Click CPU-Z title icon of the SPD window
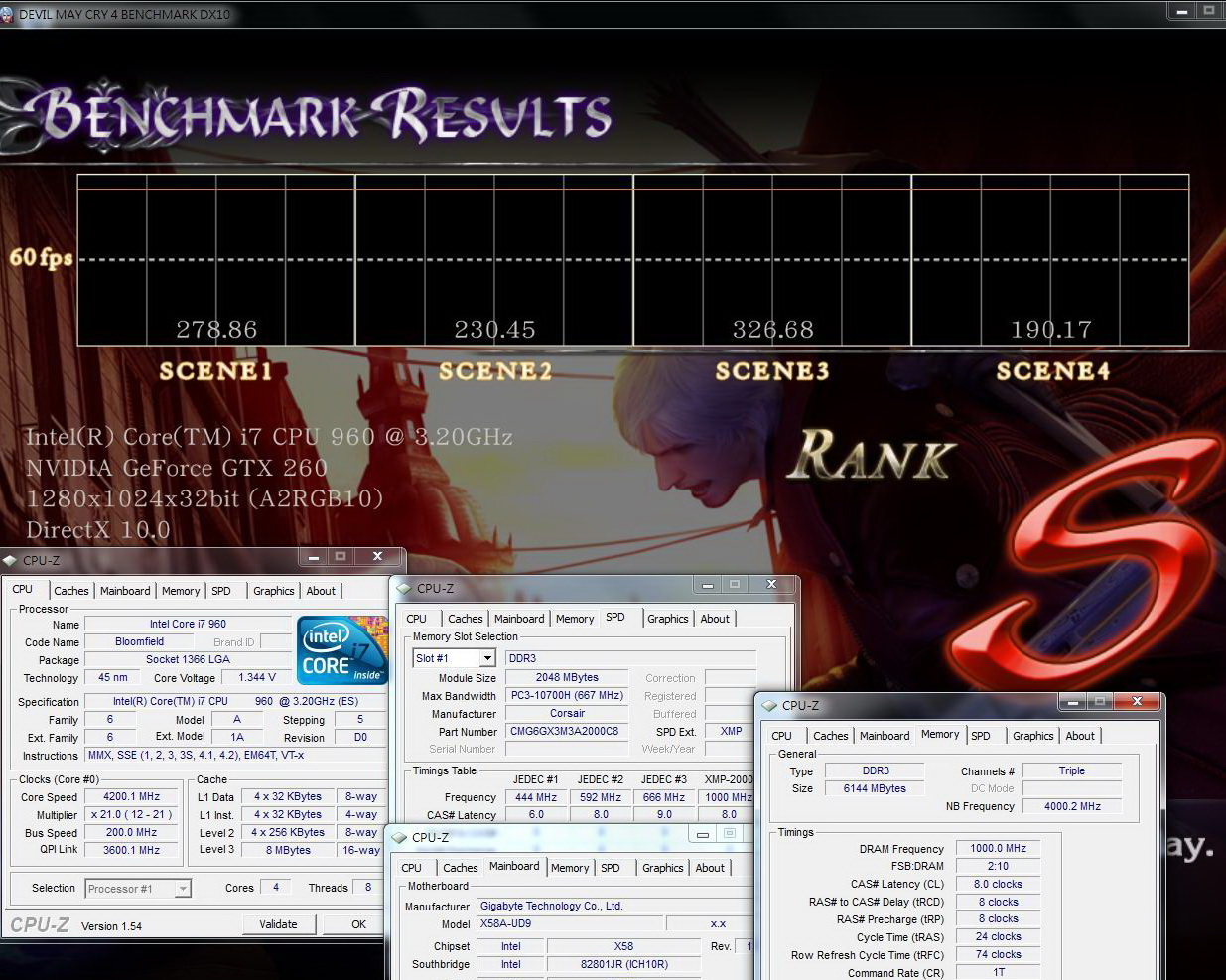 click(404, 589)
